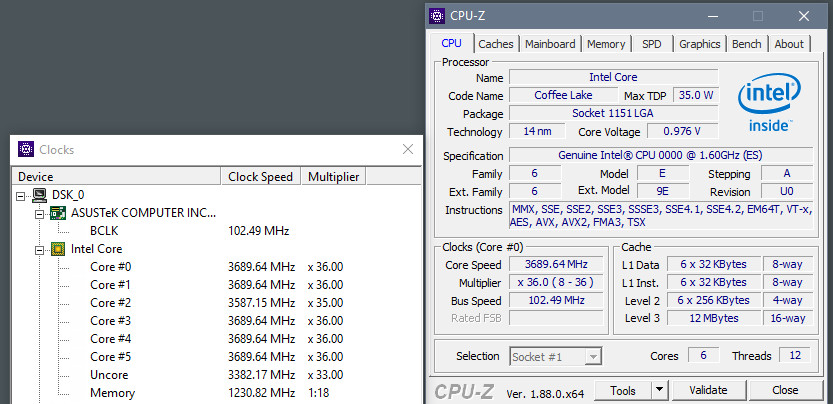The width and height of the screenshot is (833, 404).
Task: Click the Validate button
Action: pyautogui.click(x=708, y=390)
